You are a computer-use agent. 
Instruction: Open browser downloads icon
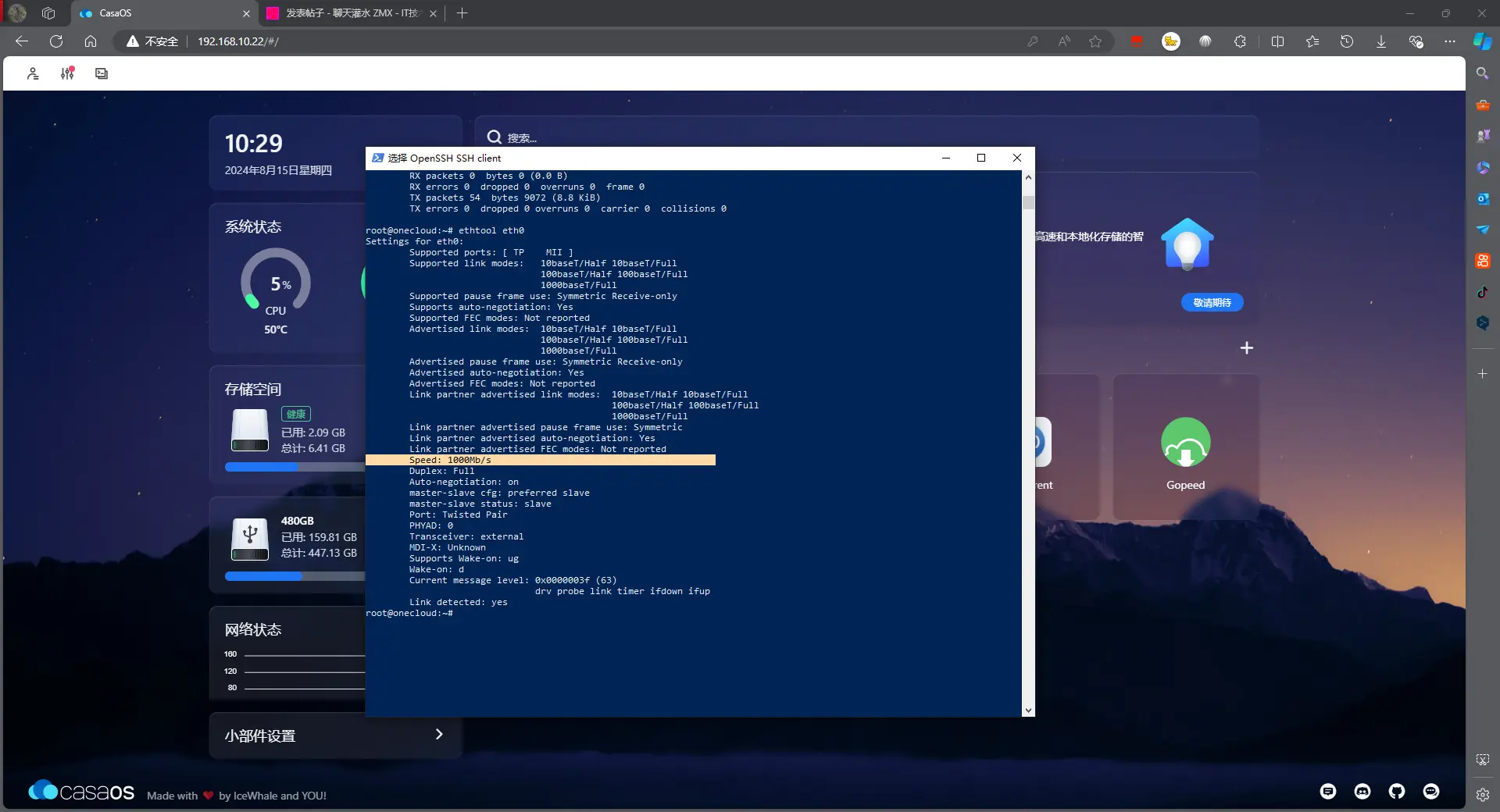[1381, 41]
